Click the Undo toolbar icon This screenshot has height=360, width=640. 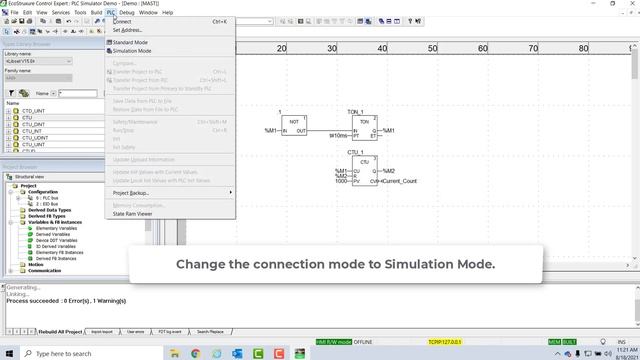click(x=69, y=21)
